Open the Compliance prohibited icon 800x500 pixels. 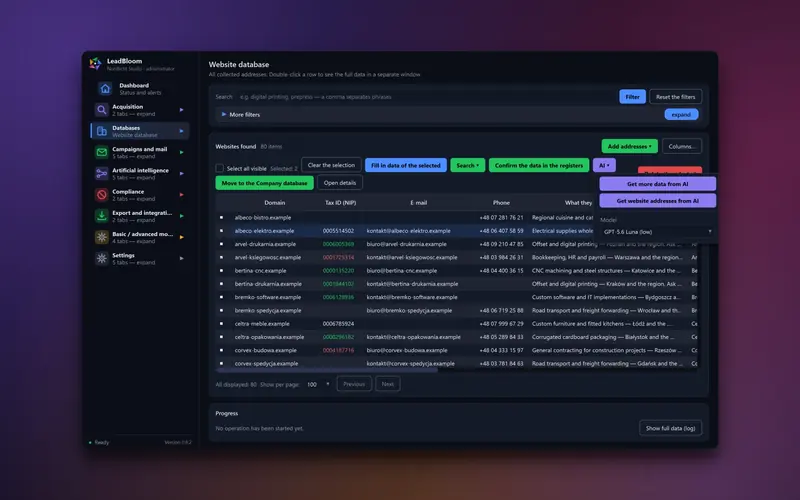point(102,195)
